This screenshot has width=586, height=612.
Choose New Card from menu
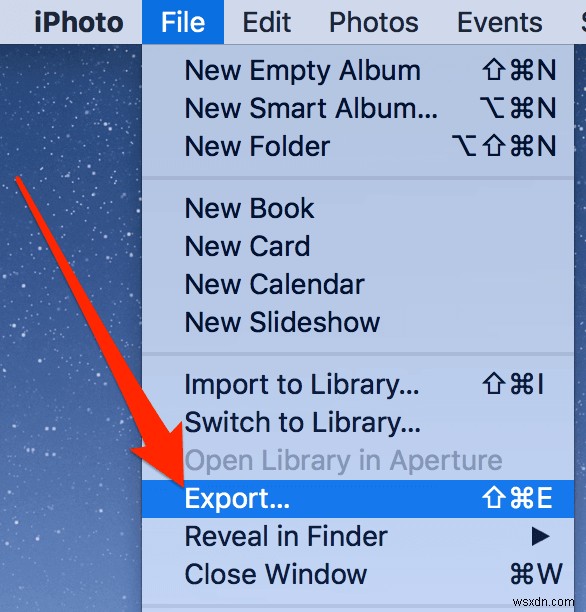(358, 246)
